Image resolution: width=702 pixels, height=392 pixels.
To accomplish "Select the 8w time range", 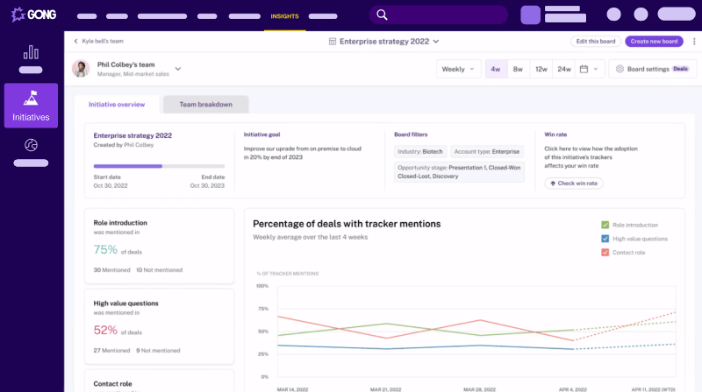I will tap(518, 69).
